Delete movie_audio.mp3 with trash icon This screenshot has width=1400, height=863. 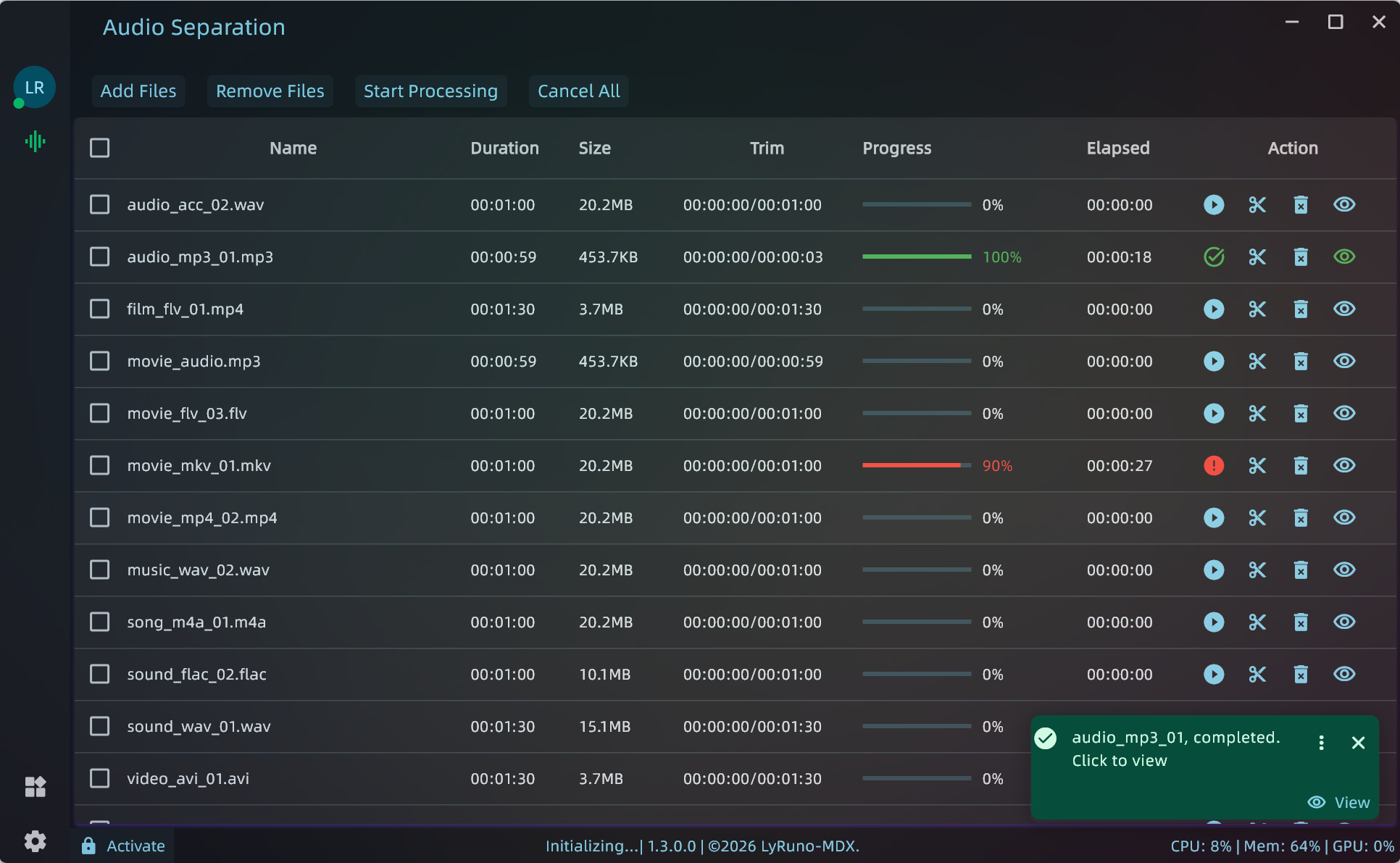point(1301,362)
